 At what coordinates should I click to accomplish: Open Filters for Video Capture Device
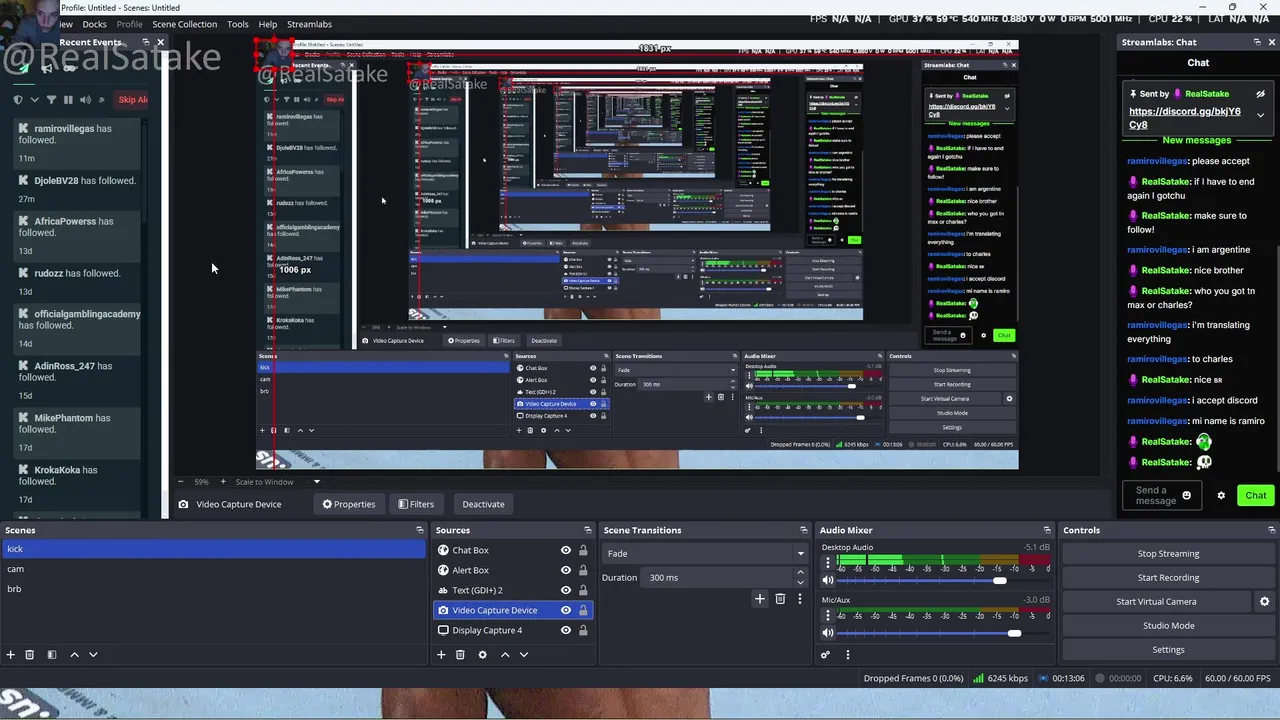pyautogui.click(x=416, y=504)
